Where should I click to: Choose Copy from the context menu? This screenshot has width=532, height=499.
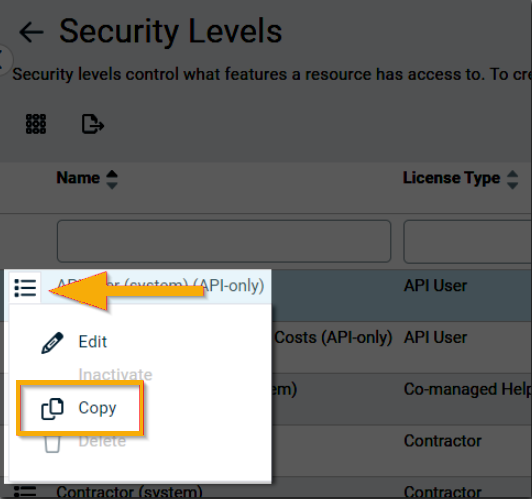coord(97,408)
